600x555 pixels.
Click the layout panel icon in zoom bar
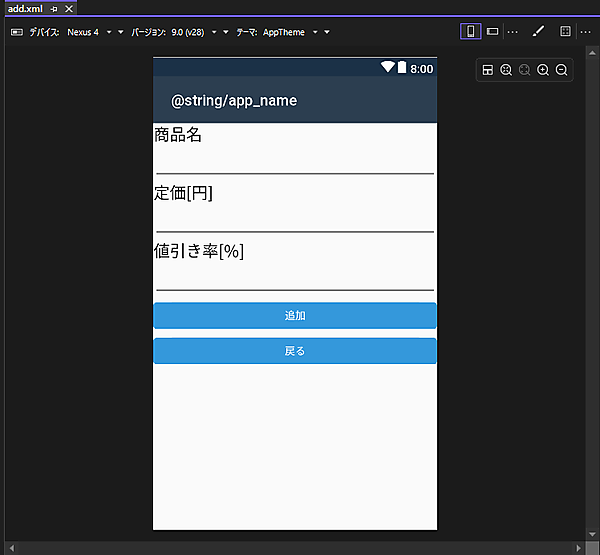tap(488, 70)
